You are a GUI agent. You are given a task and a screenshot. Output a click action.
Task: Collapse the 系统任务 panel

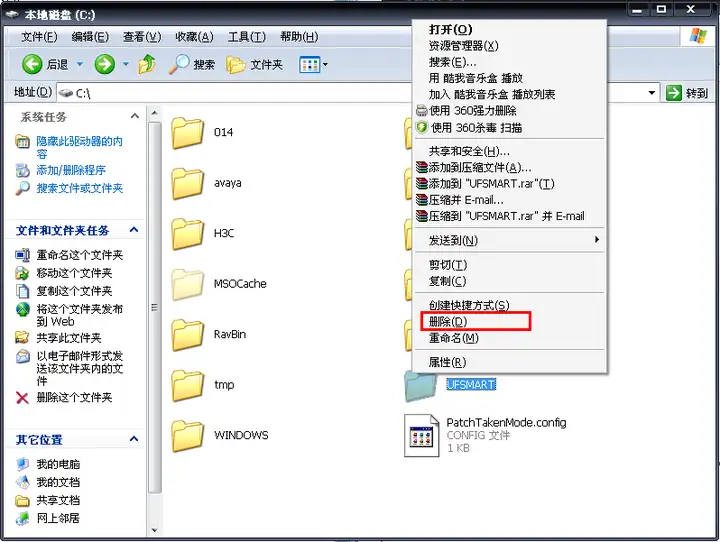pyautogui.click(x=135, y=116)
